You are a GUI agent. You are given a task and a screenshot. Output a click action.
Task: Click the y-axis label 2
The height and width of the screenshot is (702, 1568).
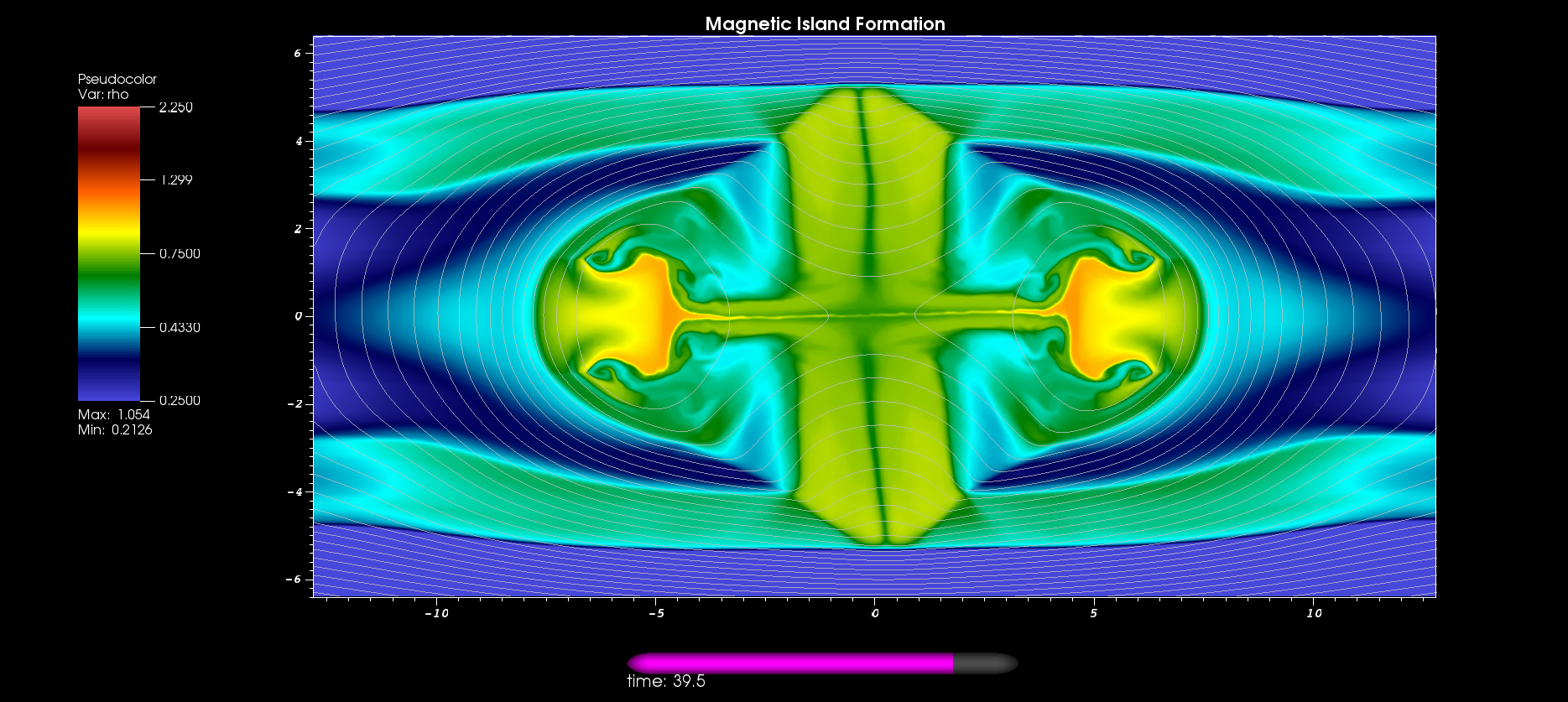(297, 228)
